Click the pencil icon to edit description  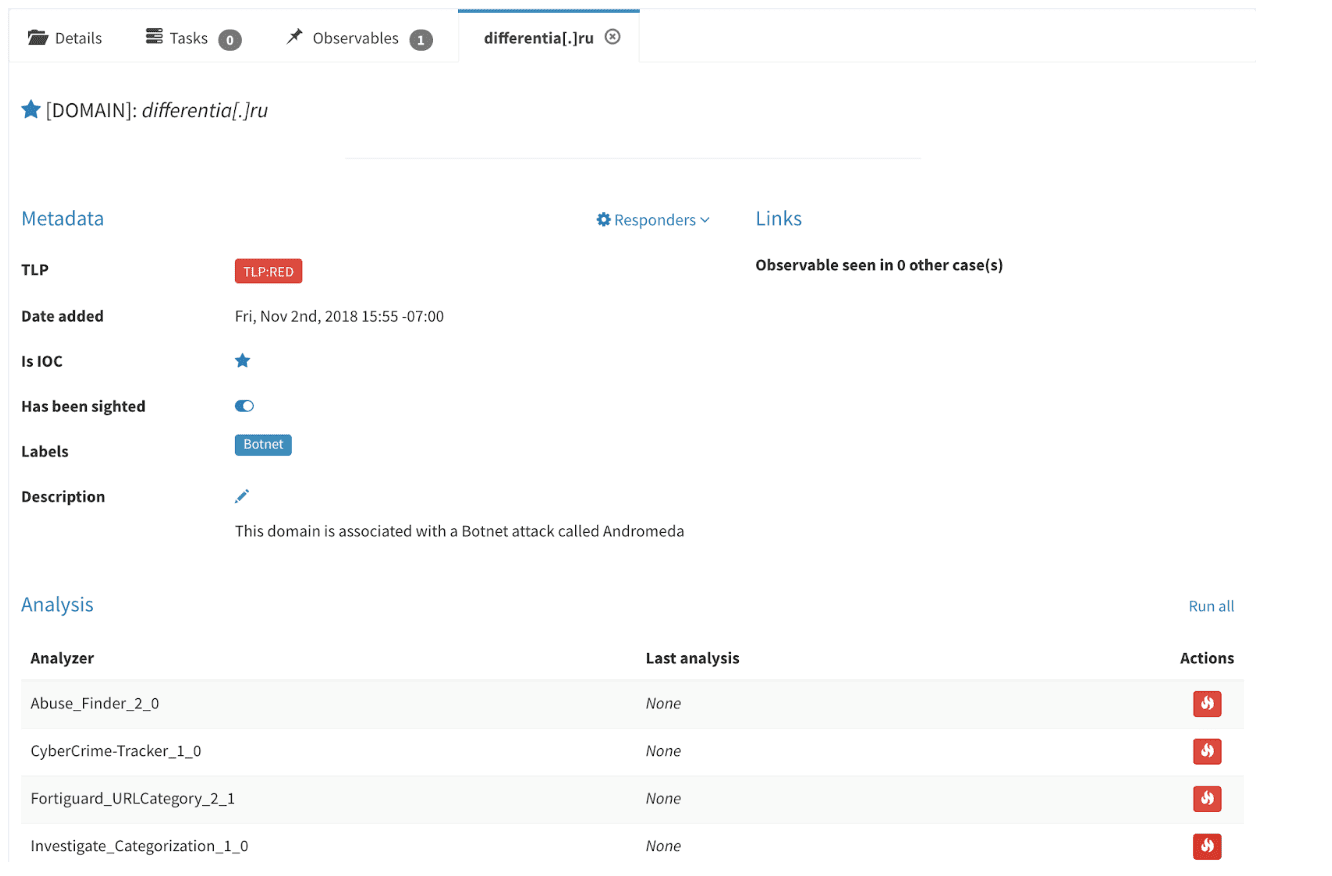242,496
